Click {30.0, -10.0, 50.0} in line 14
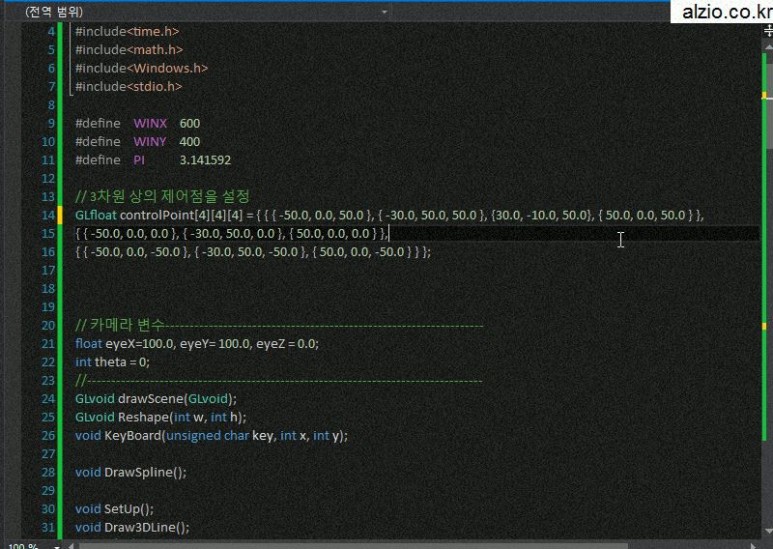 [541, 215]
